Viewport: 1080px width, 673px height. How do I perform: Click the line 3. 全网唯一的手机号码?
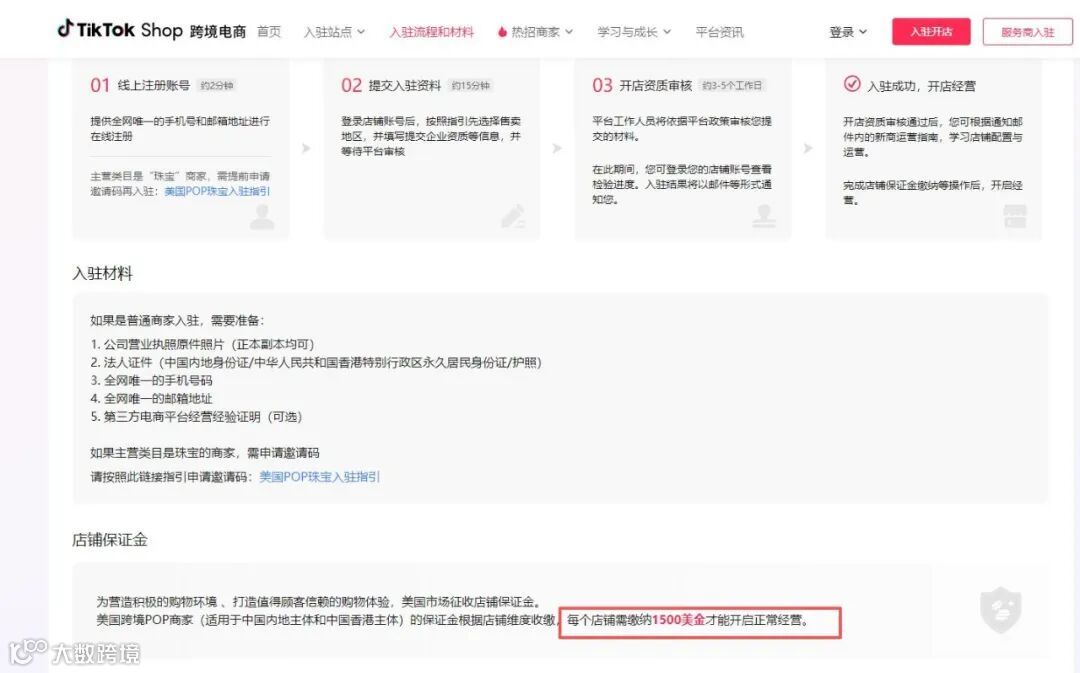click(x=152, y=380)
